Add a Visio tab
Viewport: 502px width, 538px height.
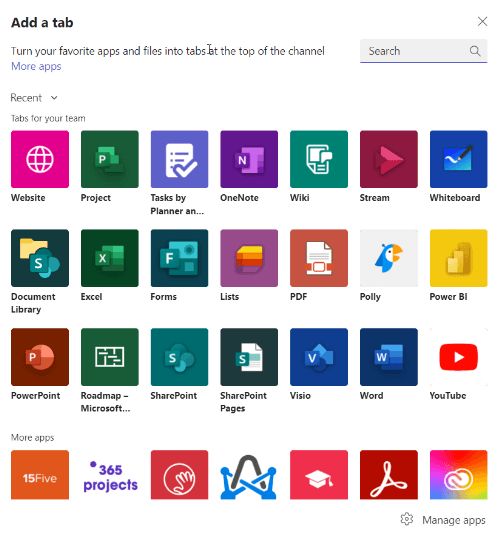tap(319, 357)
